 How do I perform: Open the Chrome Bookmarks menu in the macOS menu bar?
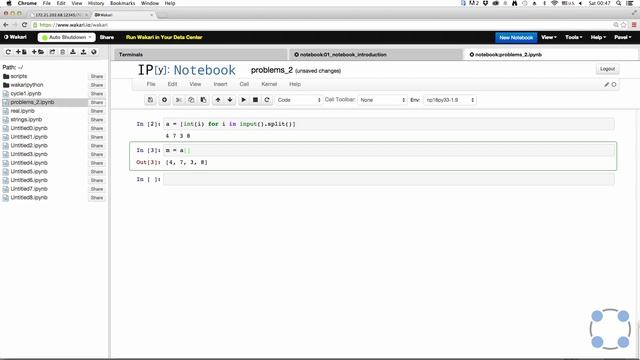coord(122,3)
